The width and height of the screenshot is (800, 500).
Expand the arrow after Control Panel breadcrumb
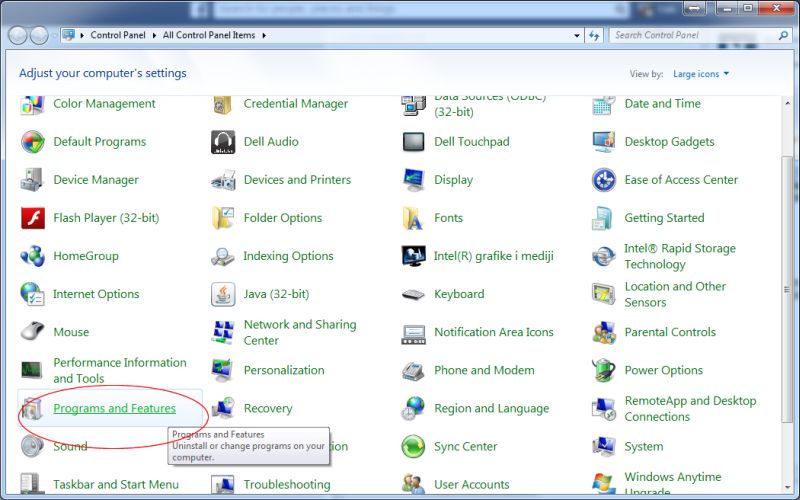click(154, 35)
